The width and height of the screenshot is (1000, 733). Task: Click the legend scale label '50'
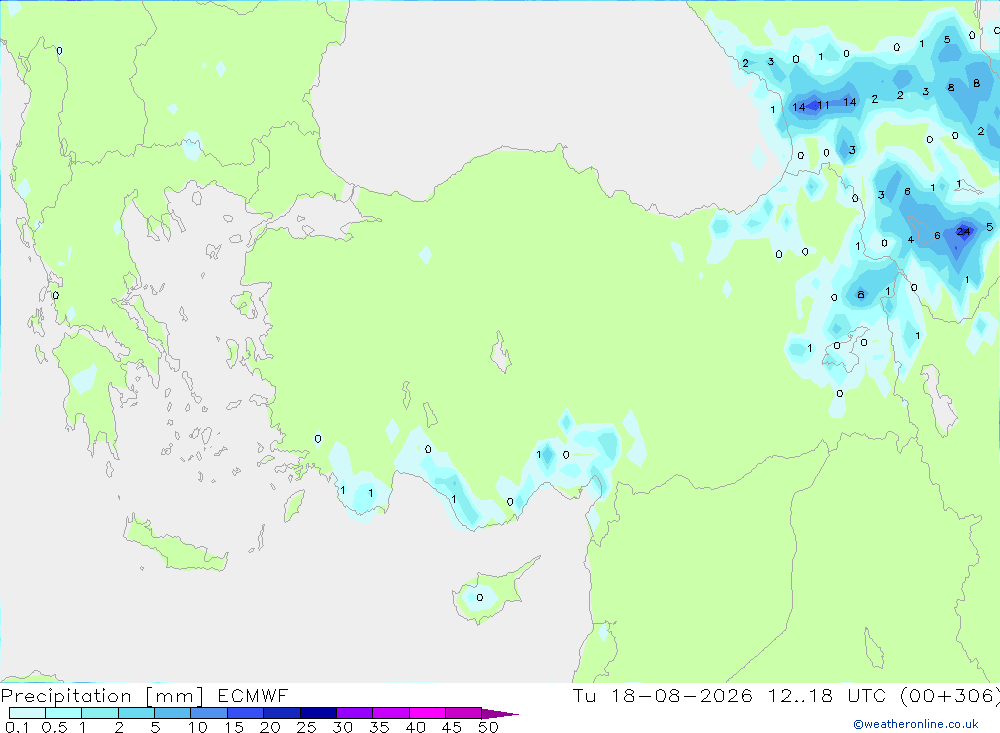tap(488, 727)
